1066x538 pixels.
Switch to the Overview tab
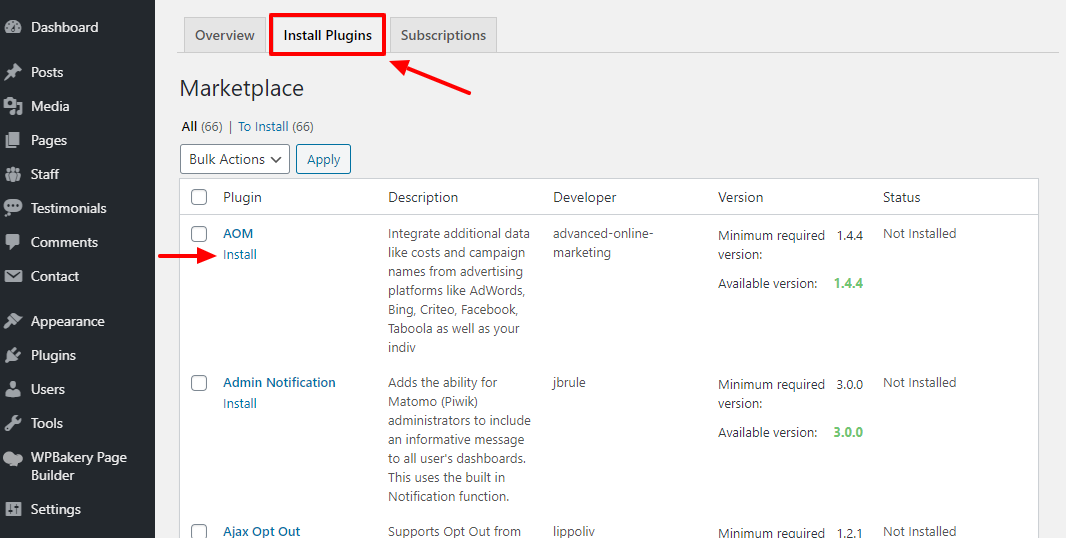[224, 35]
